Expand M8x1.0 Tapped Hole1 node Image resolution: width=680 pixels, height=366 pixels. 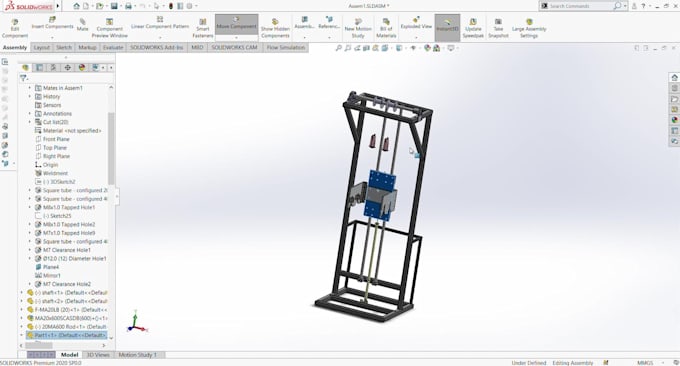tap(29, 208)
